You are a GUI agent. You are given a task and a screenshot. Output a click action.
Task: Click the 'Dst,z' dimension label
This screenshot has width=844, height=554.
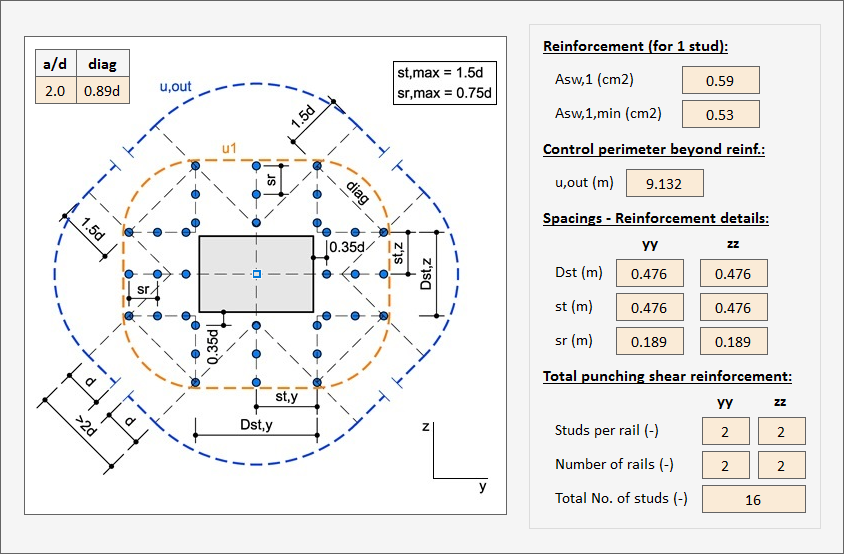click(x=426, y=275)
